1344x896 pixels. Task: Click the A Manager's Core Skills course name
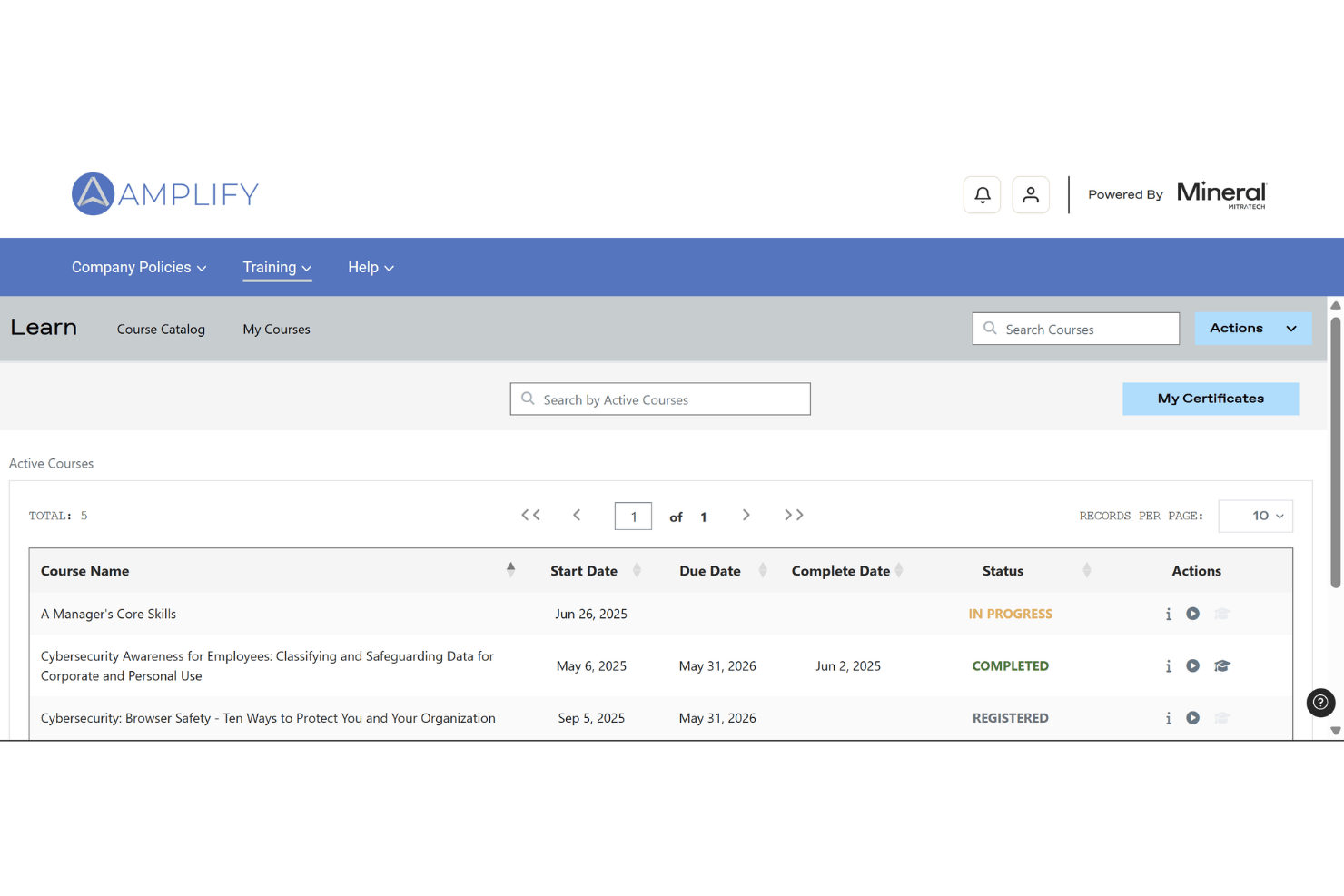click(108, 615)
